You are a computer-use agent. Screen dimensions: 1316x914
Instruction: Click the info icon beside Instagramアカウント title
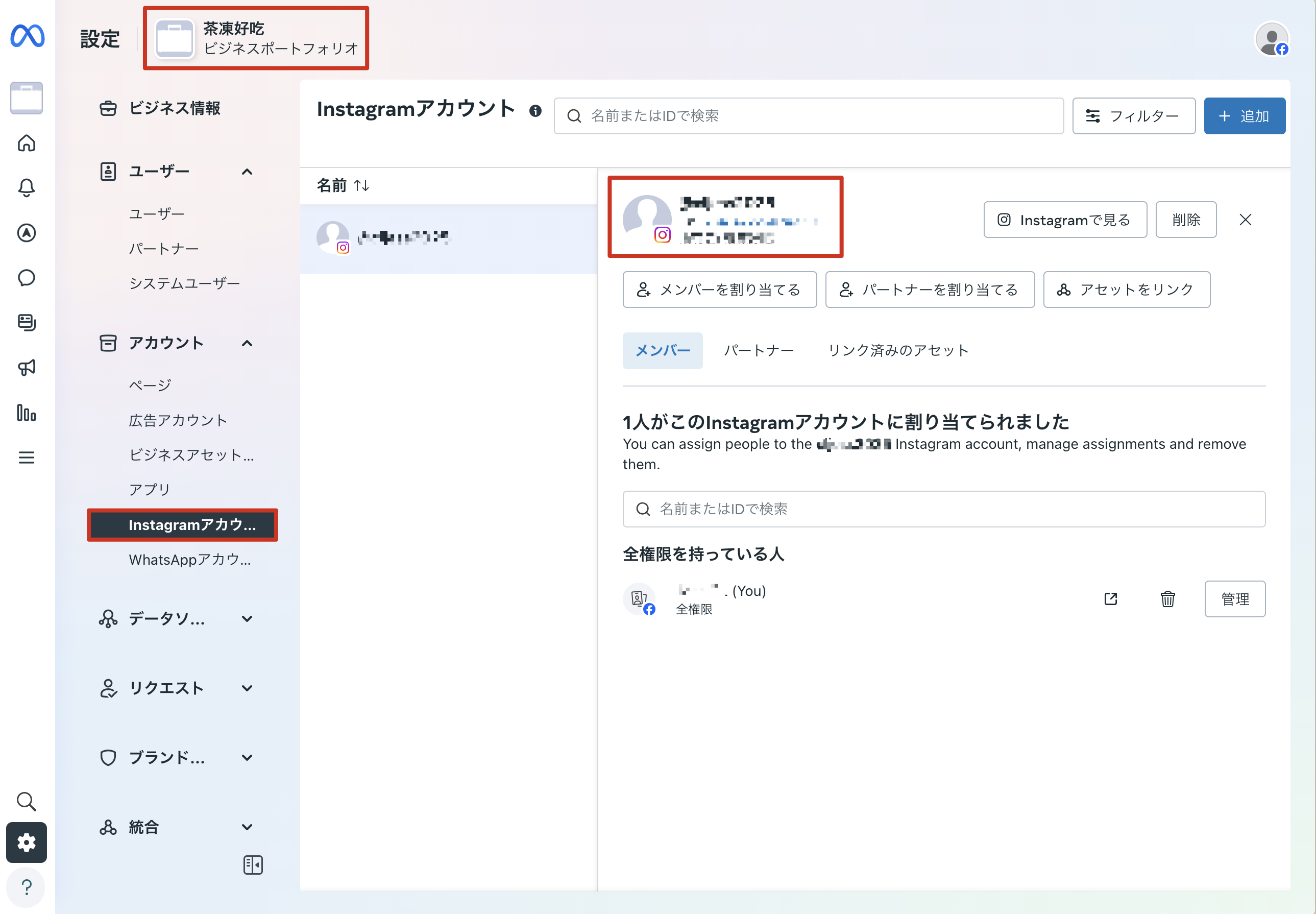(535, 111)
